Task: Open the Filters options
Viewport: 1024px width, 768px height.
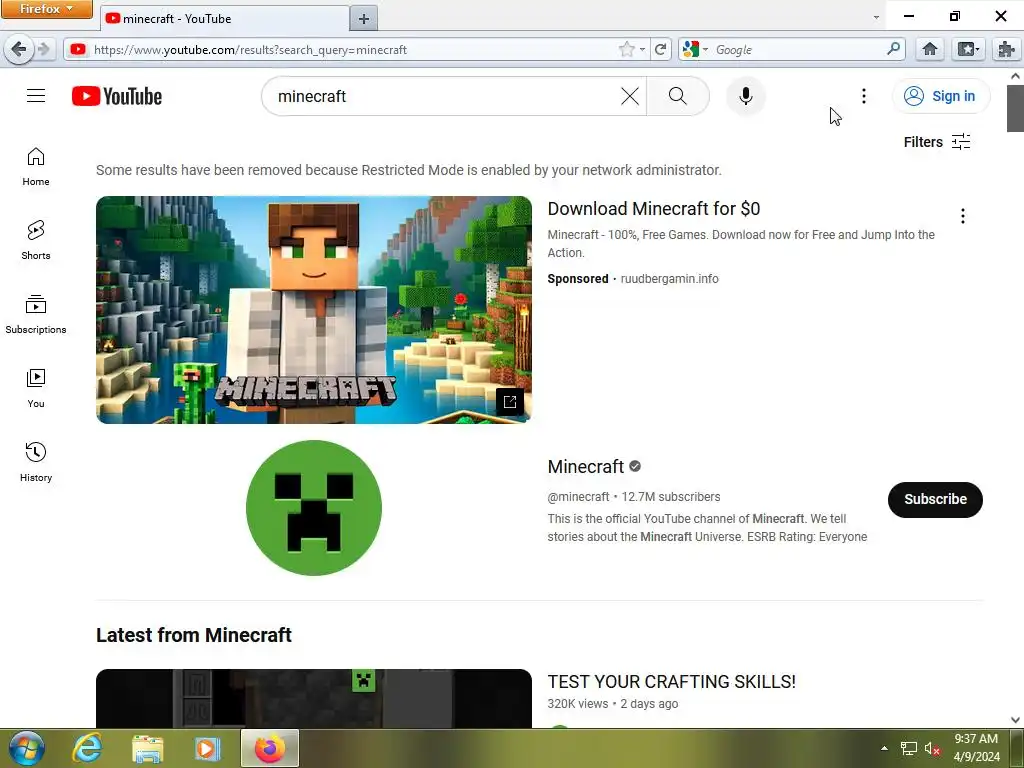Action: pos(936,142)
